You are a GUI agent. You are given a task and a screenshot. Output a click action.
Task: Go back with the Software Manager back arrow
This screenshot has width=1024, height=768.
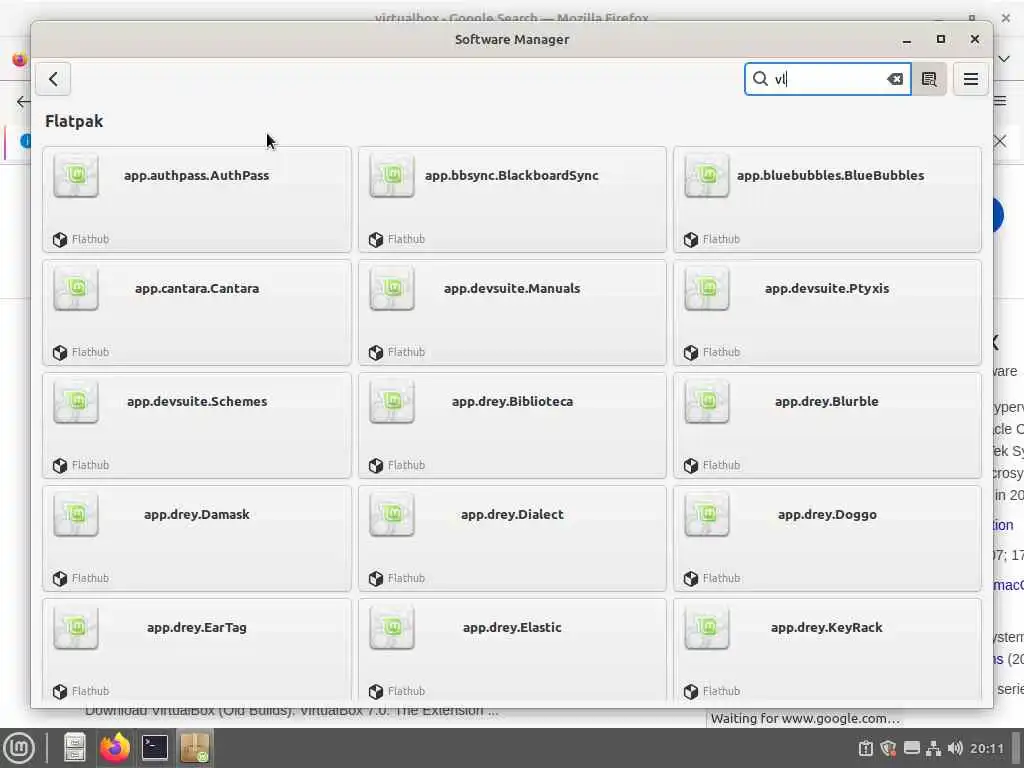(54, 79)
